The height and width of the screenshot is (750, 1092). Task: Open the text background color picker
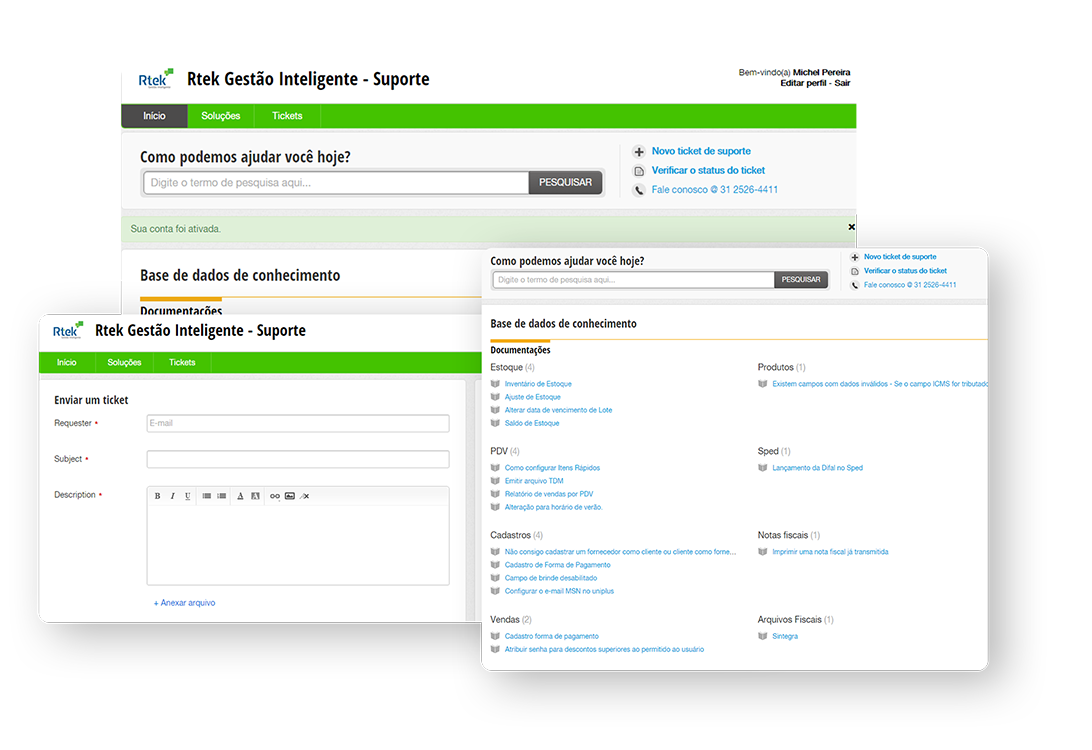point(255,496)
